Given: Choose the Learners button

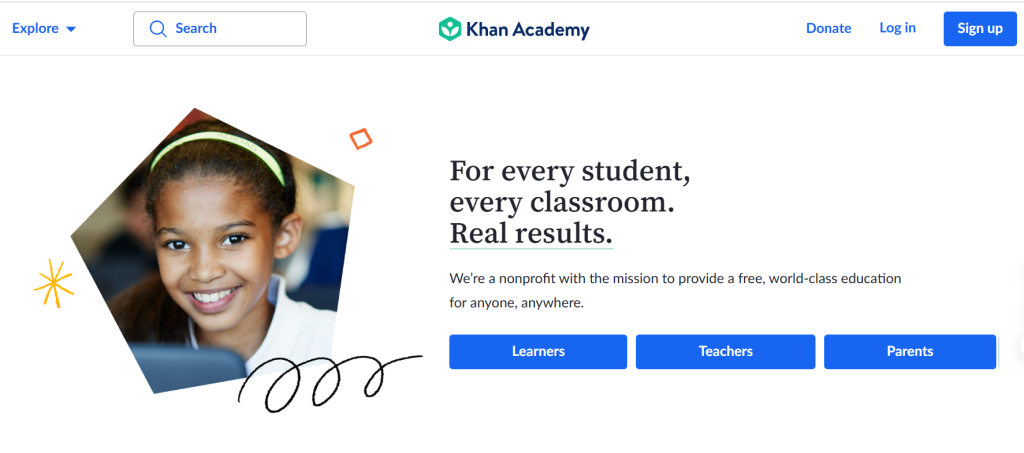Looking at the screenshot, I should [x=538, y=352].
